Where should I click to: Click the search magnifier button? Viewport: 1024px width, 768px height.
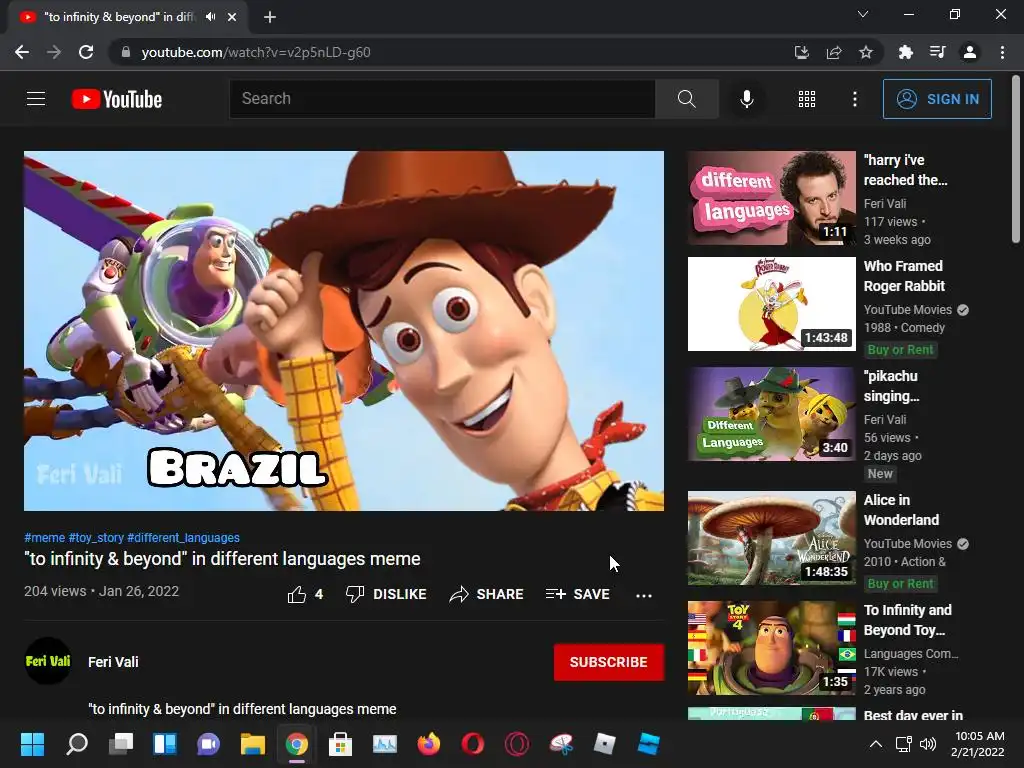[686, 99]
